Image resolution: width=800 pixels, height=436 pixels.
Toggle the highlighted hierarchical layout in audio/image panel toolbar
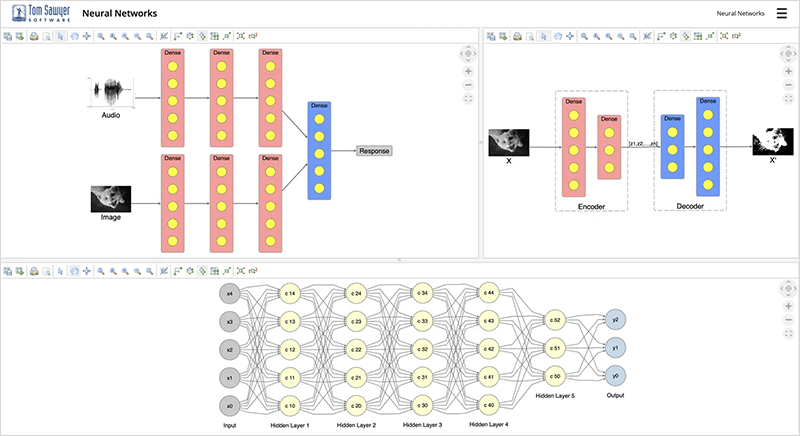202,36
